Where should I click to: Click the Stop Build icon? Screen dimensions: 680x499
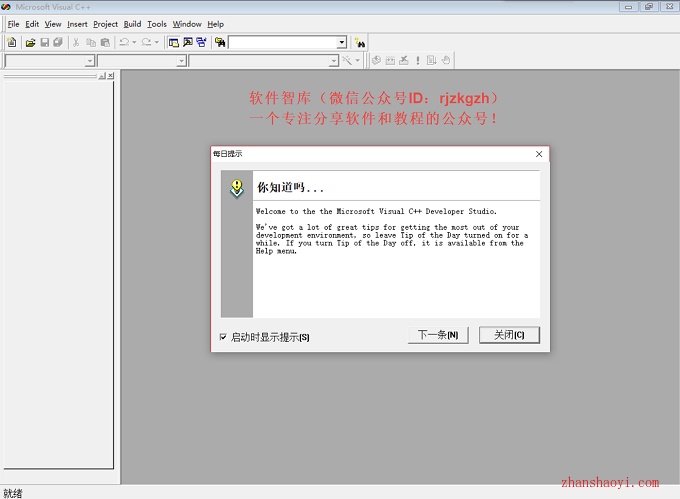tap(404, 61)
